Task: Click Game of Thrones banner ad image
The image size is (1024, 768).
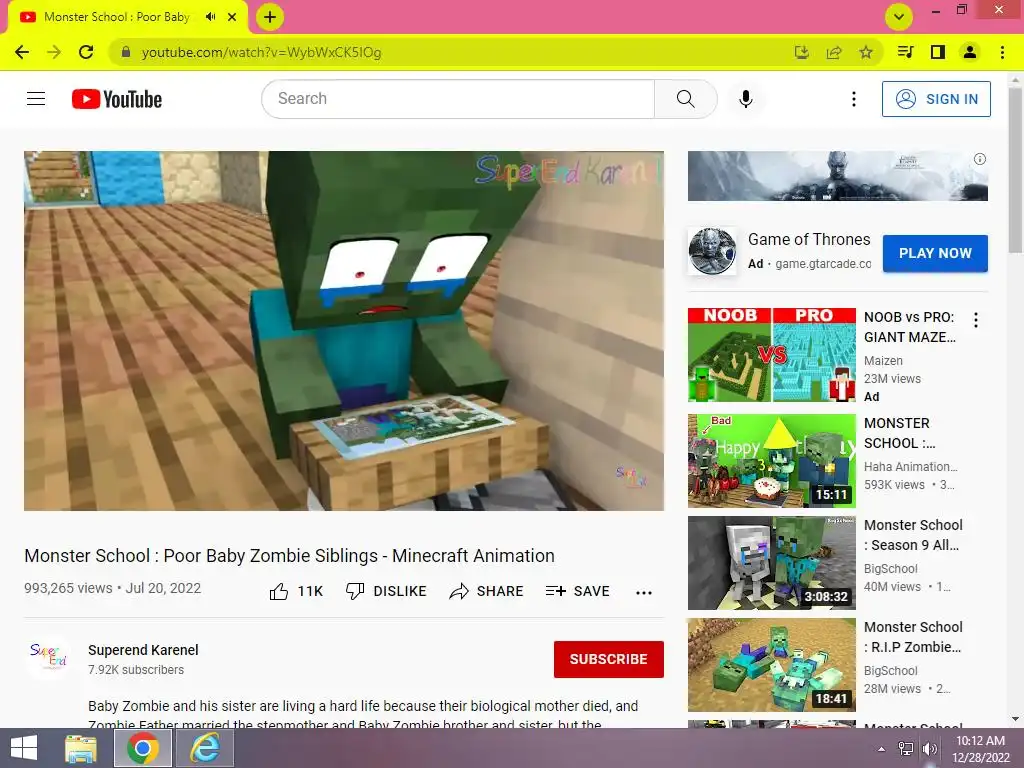Action: coord(837,176)
